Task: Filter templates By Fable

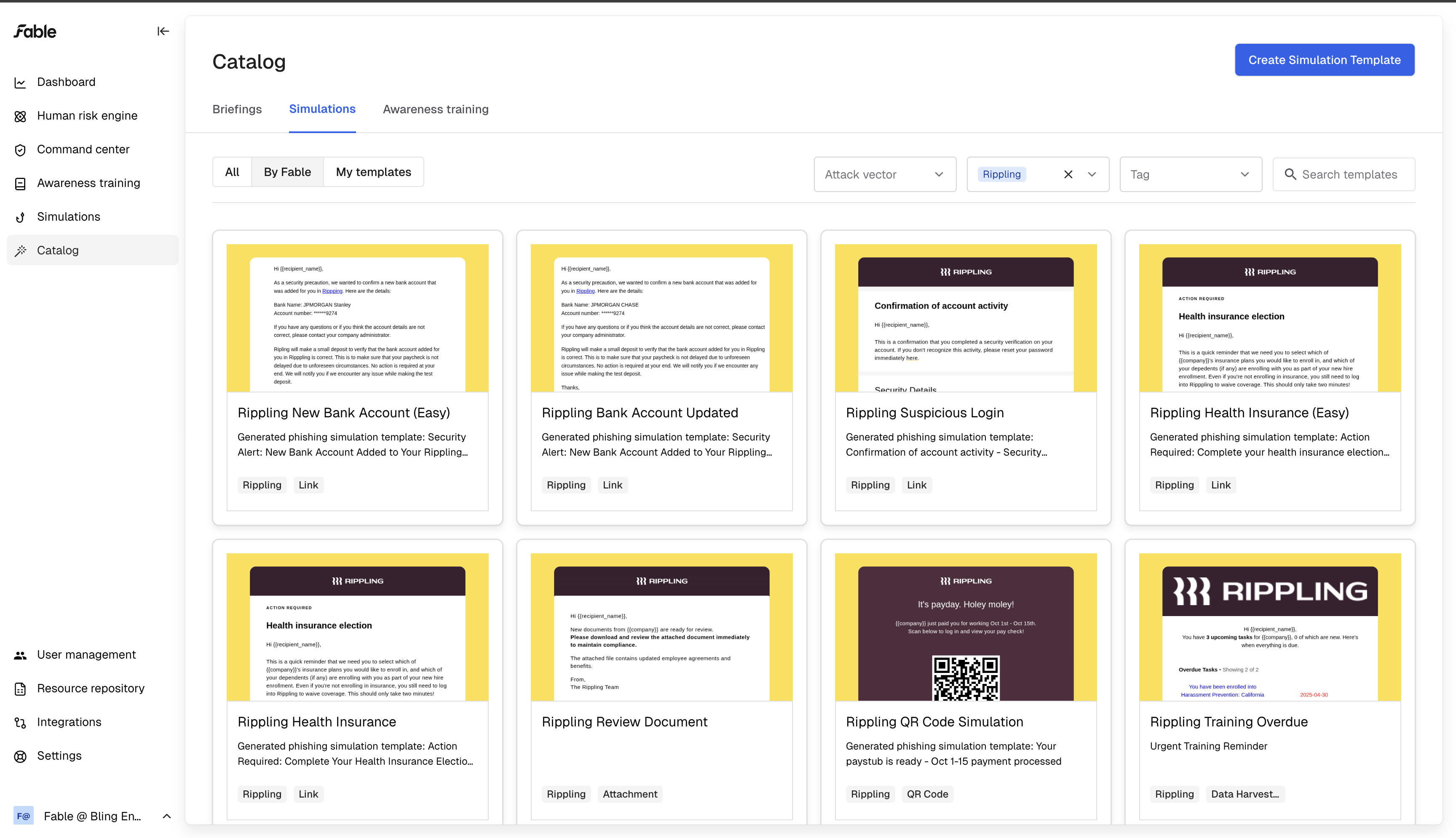Action: point(287,172)
